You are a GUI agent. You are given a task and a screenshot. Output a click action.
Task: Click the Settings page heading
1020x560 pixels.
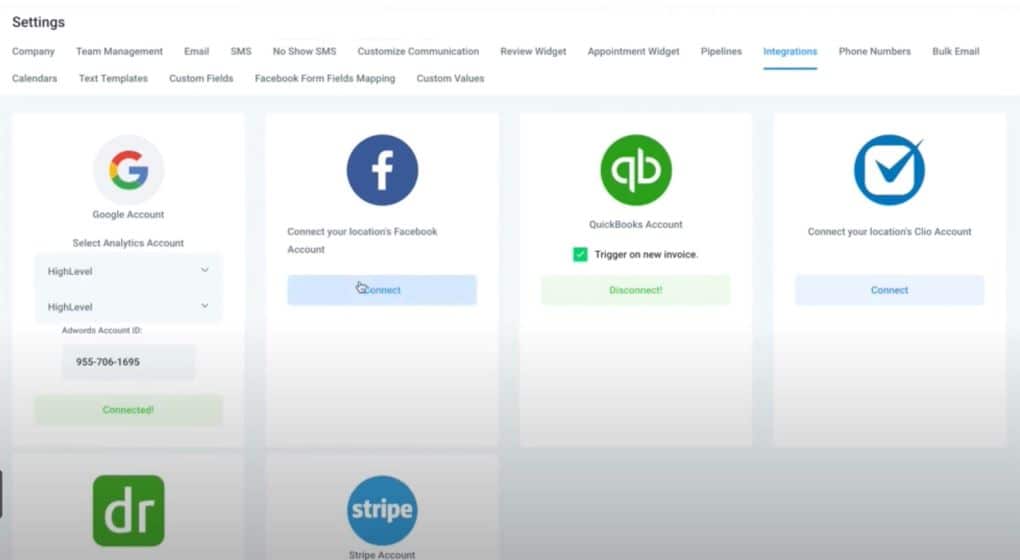[38, 22]
